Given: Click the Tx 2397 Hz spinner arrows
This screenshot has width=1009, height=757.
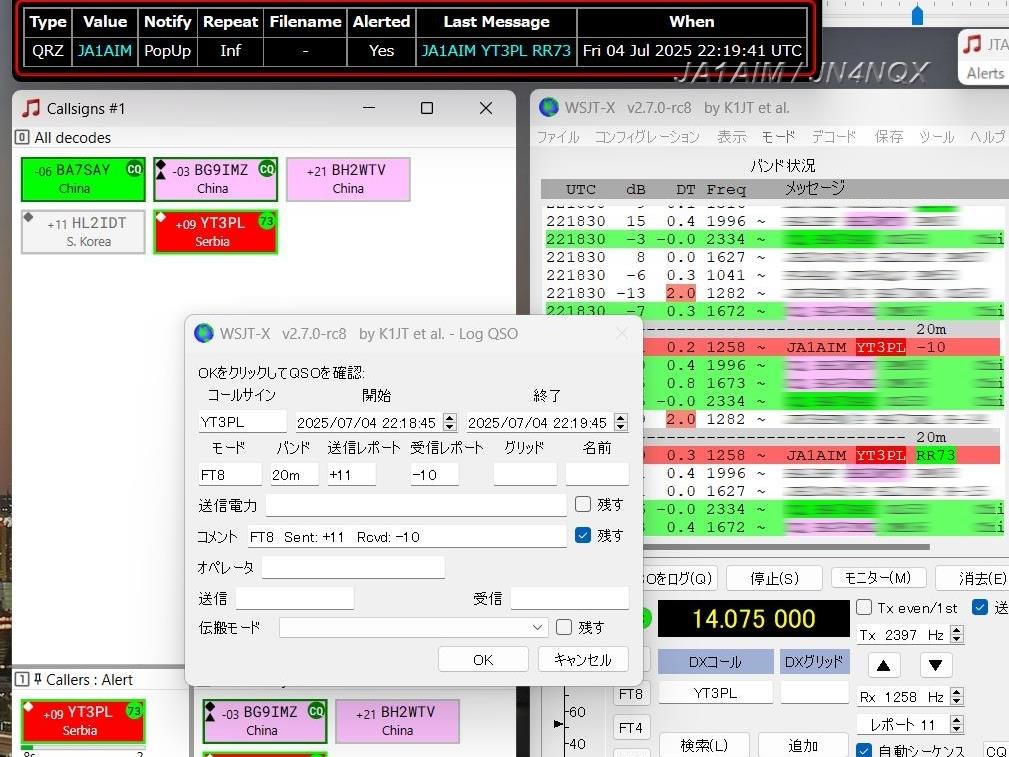Looking at the screenshot, I should pos(957,635).
